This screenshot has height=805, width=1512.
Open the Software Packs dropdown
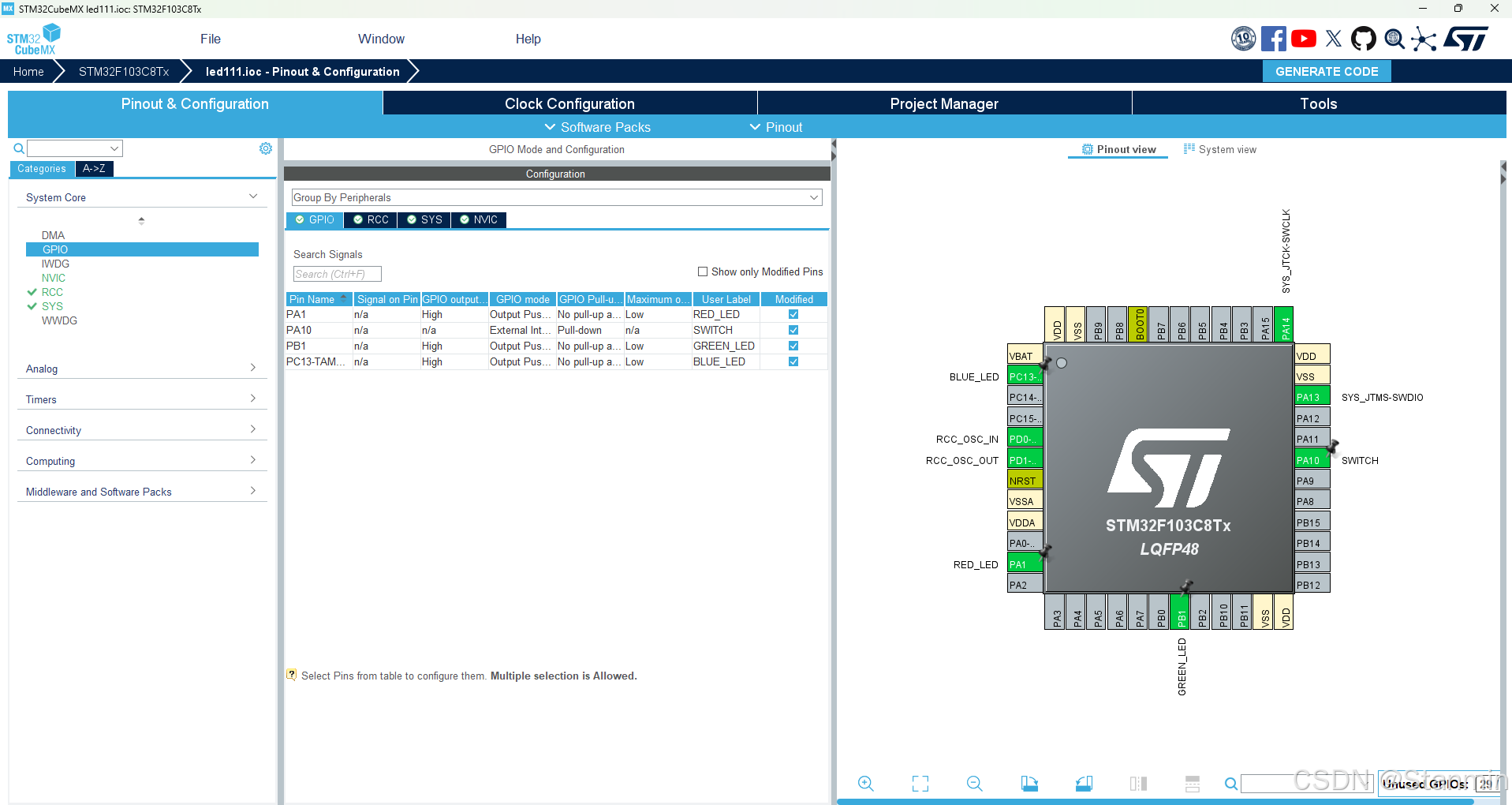pos(597,127)
